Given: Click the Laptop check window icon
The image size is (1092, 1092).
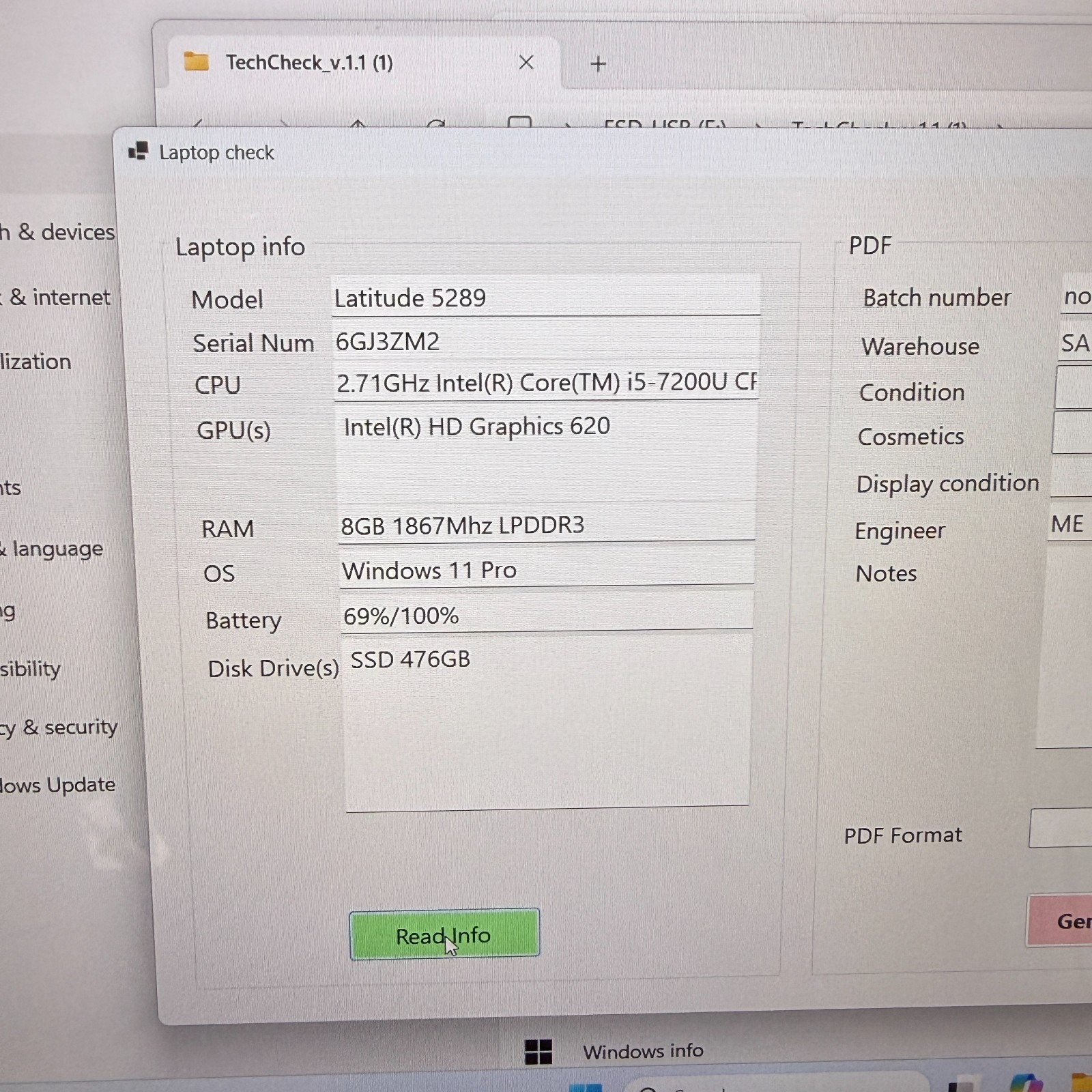Looking at the screenshot, I should 138,152.
